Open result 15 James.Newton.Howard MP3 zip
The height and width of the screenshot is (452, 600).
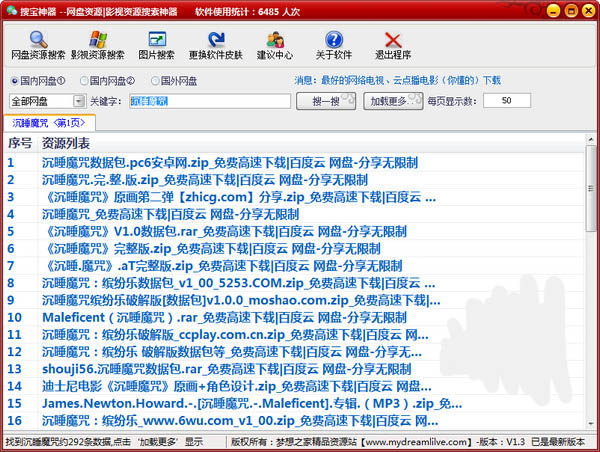(252, 404)
